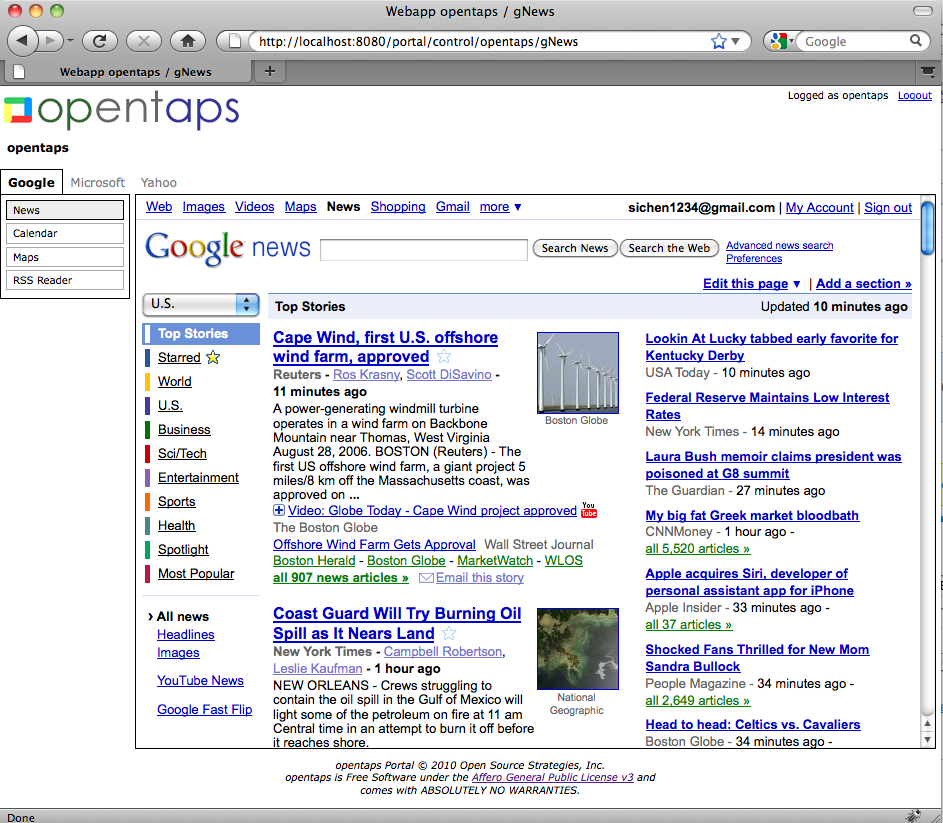Viewport: 943px width, 823px height.
Task: Click 'Add a section' link
Action: [x=864, y=283]
